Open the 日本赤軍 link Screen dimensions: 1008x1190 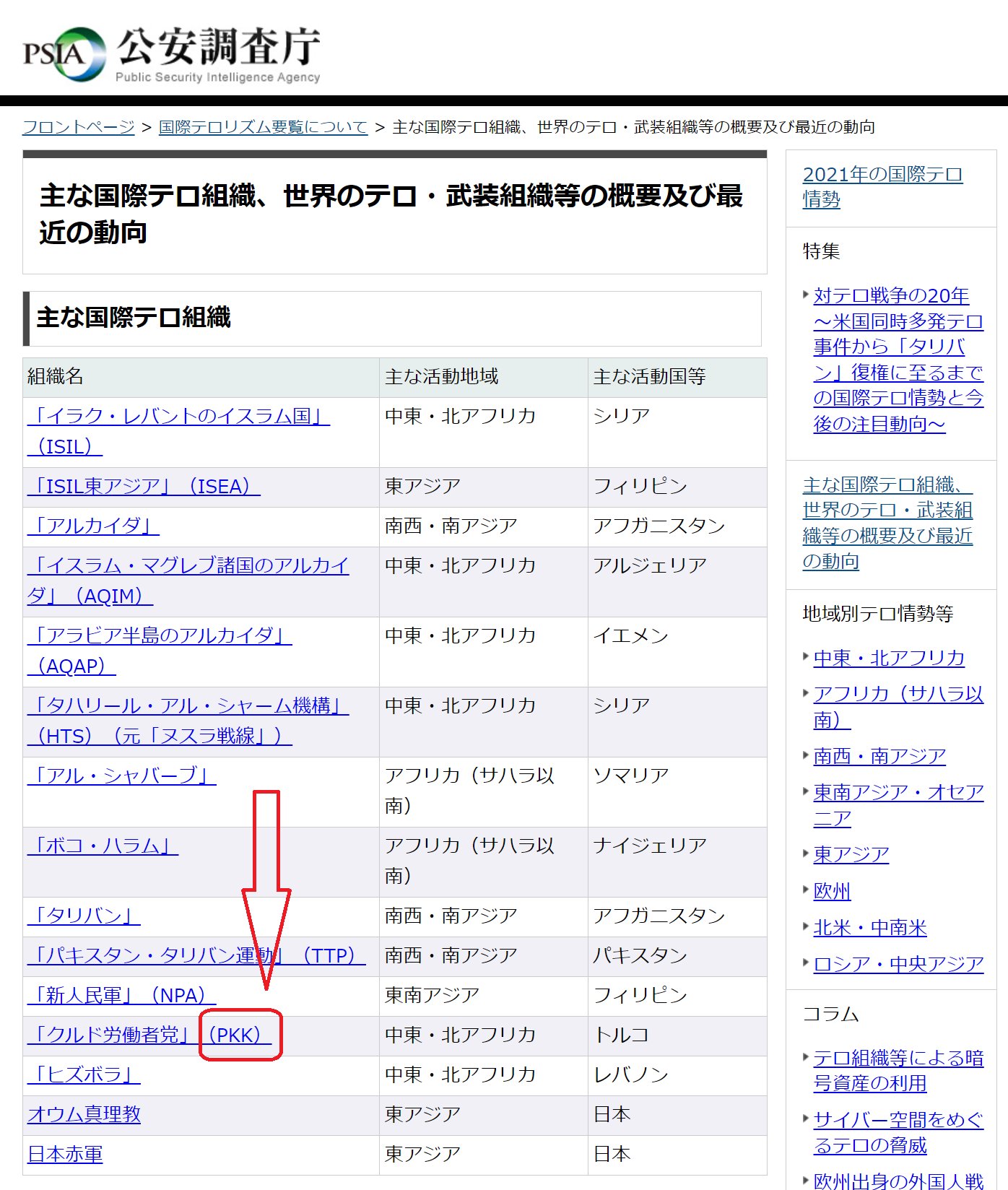coord(65,1154)
